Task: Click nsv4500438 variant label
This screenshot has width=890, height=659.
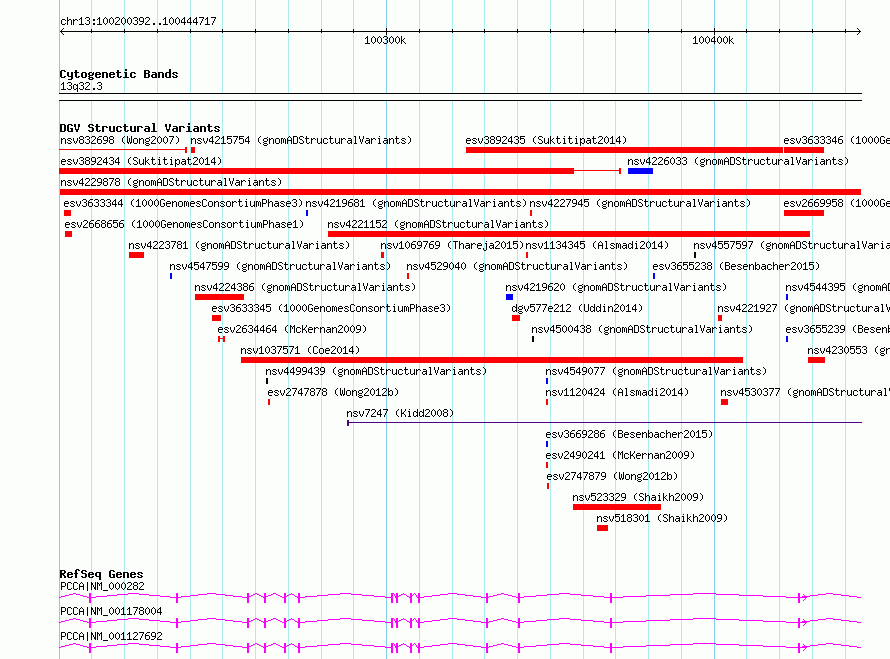Action: coord(643,329)
